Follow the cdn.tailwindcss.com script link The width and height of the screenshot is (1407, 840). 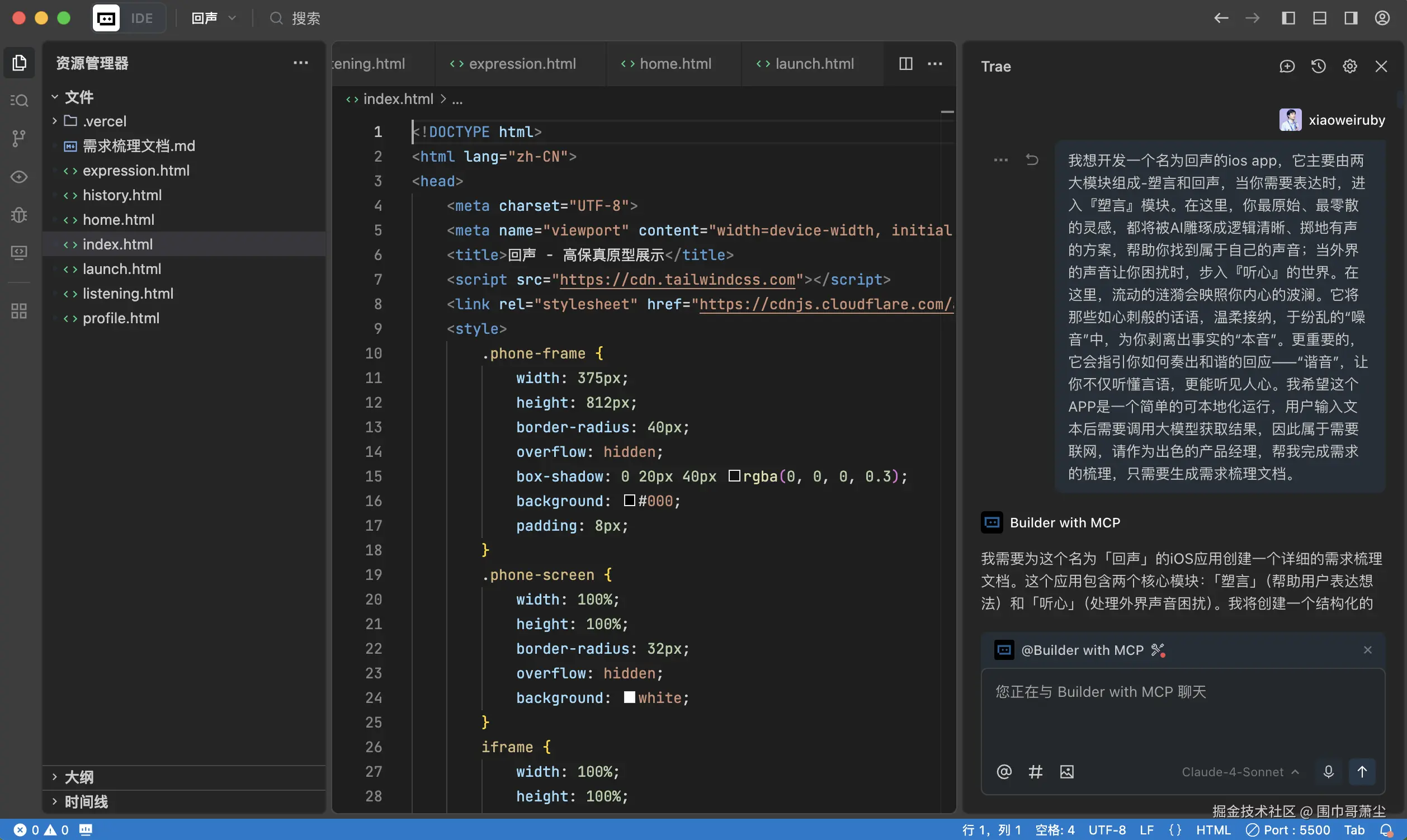[677, 280]
